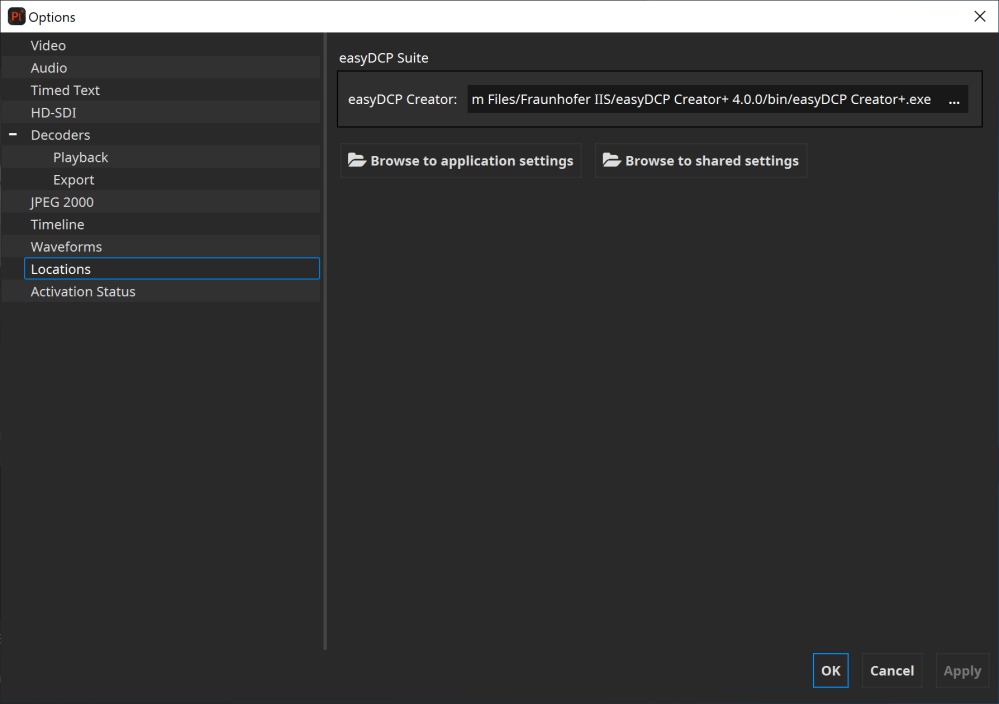Select the Decoders category
The height and width of the screenshot is (704, 999).
pyautogui.click(x=60, y=135)
